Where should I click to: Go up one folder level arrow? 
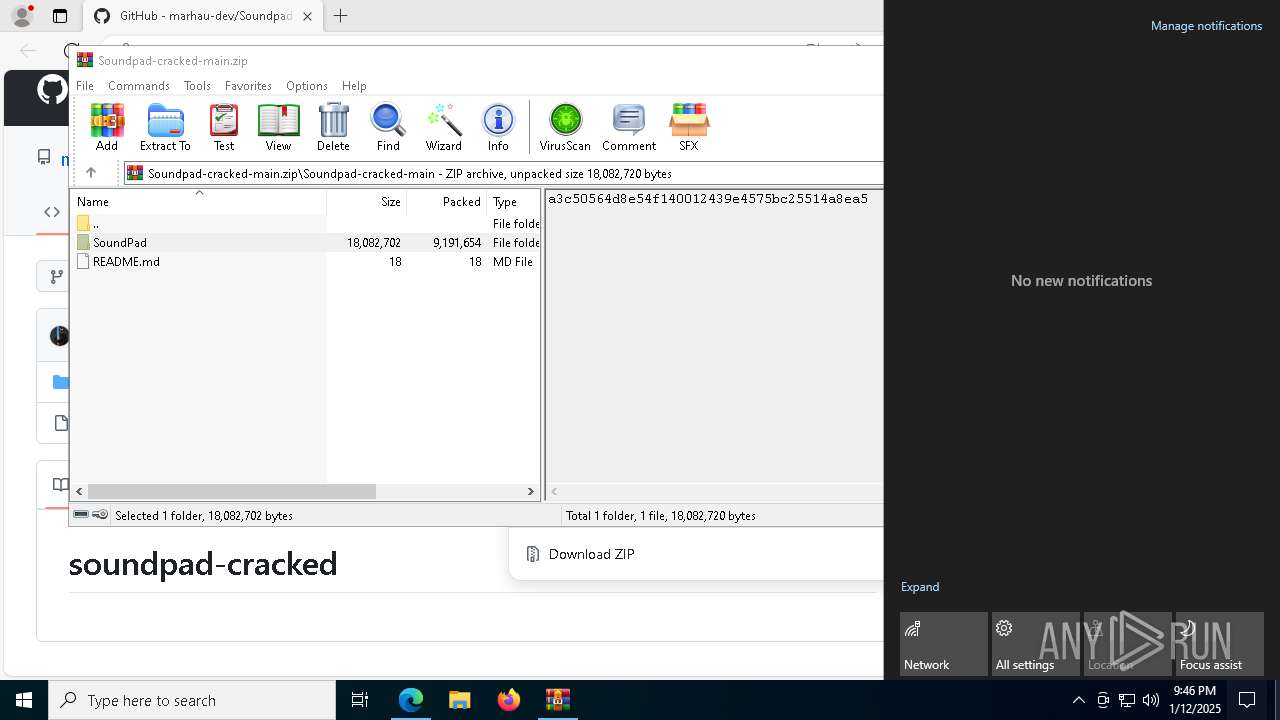coord(91,173)
